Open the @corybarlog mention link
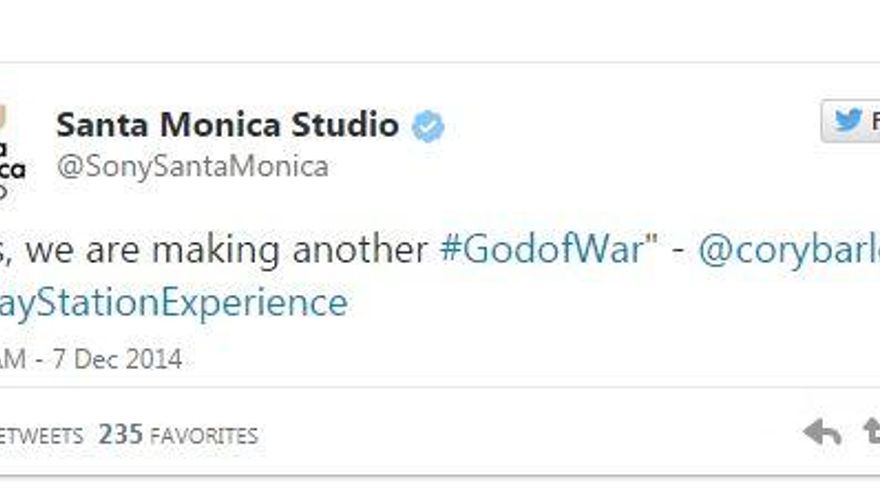880x495 pixels. 788,250
